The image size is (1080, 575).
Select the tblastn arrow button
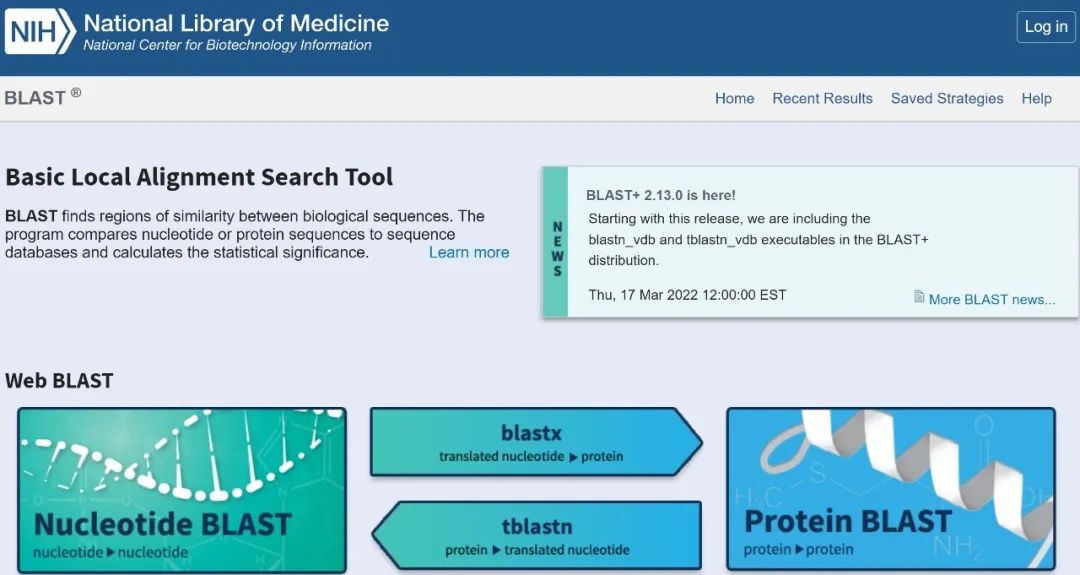click(537, 536)
